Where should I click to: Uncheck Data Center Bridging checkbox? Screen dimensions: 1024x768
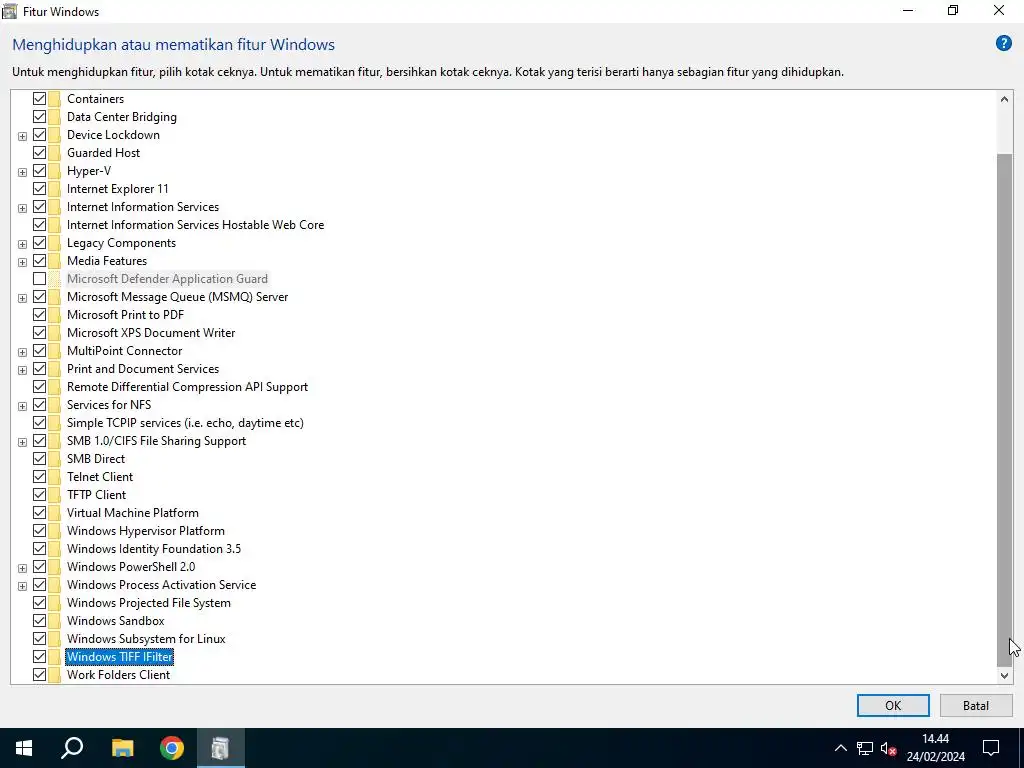pos(39,117)
